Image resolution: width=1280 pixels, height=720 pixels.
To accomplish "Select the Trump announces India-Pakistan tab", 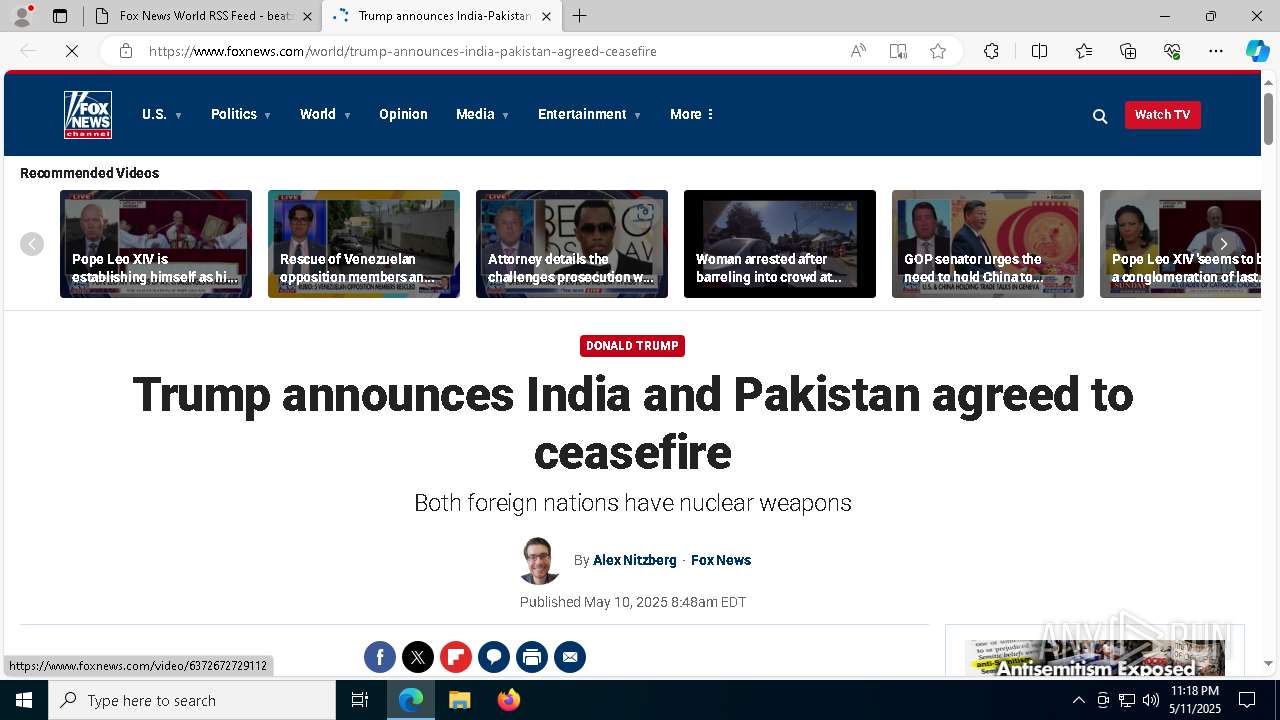I will (x=444, y=16).
